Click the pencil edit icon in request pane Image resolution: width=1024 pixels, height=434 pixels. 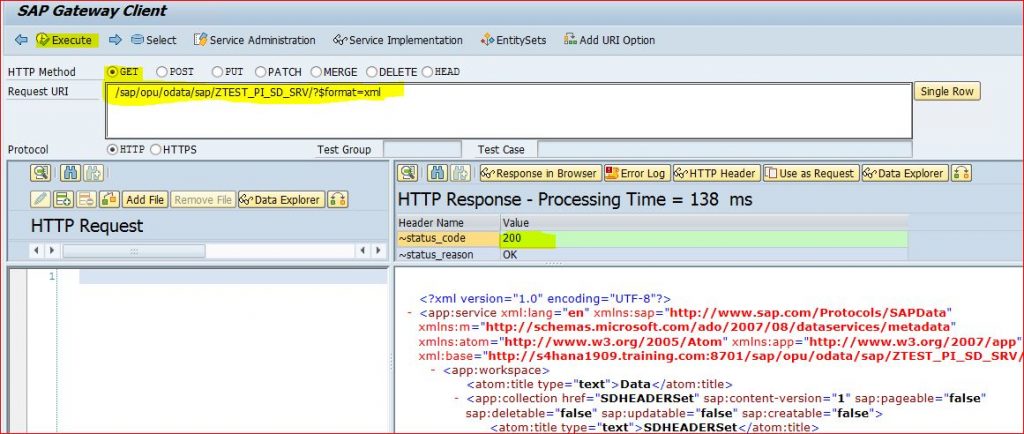[x=40, y=200]
